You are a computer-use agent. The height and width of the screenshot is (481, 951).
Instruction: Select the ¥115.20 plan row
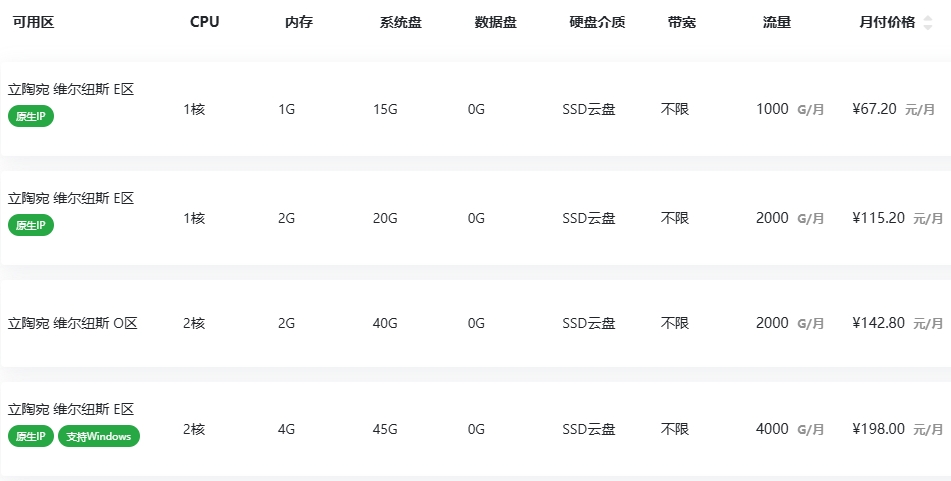click(476, 218)
